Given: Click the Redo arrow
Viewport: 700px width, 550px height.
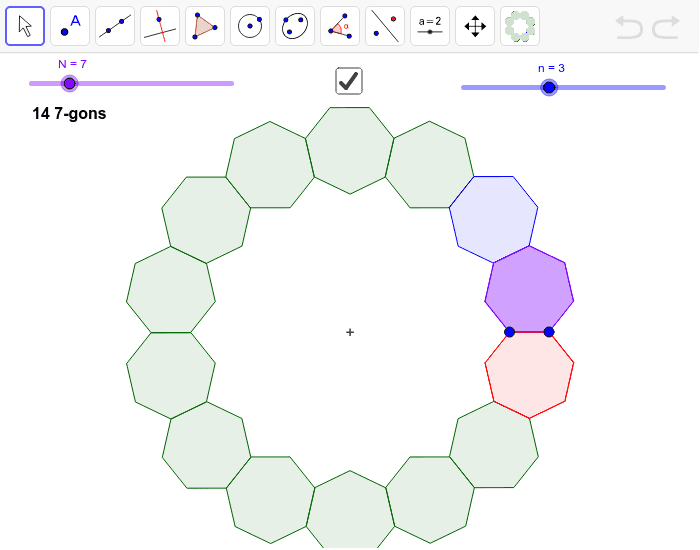Looking at the screenshot, I should [666, 27].
